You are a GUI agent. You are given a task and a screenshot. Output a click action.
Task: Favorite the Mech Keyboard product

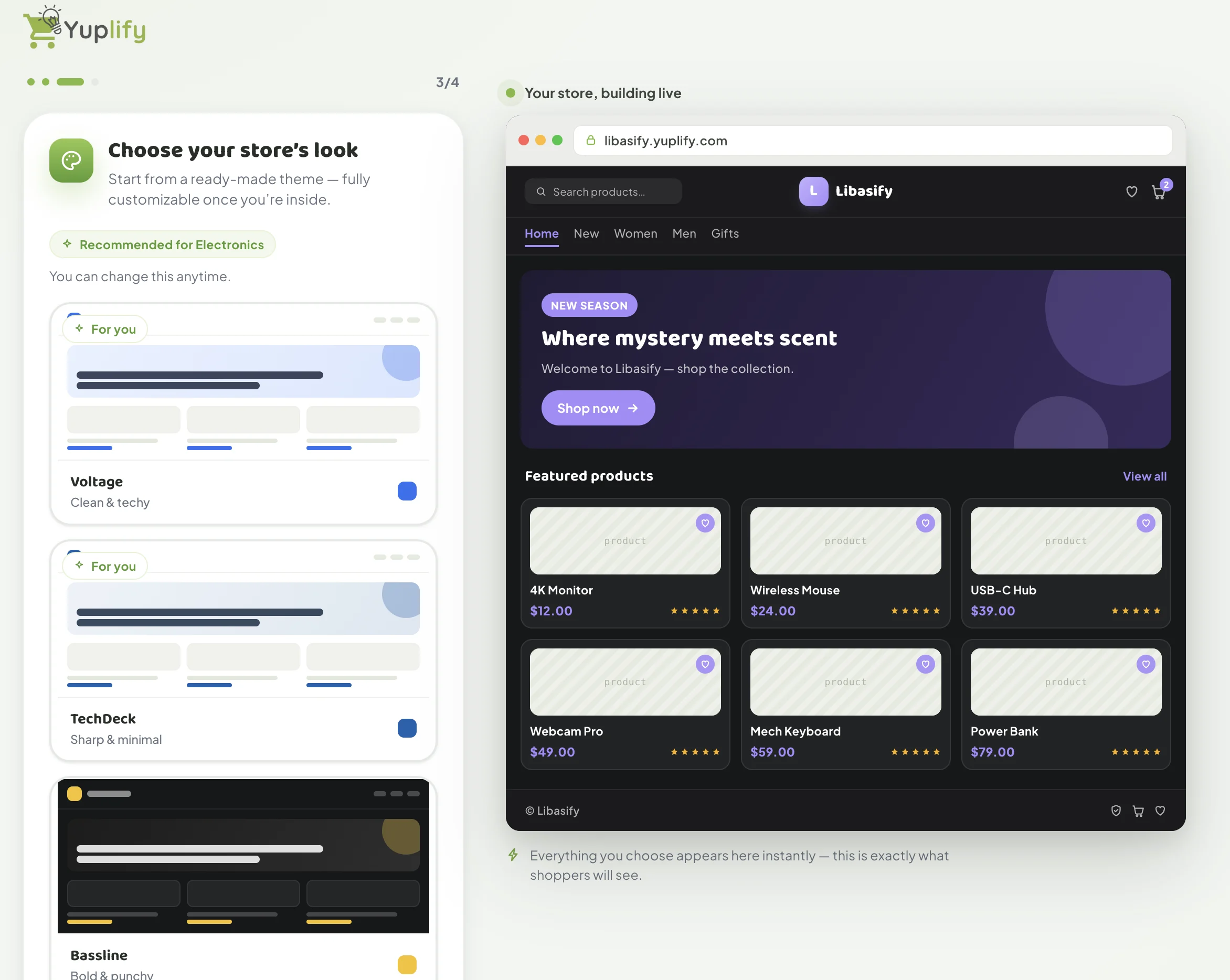coord(925,664)
